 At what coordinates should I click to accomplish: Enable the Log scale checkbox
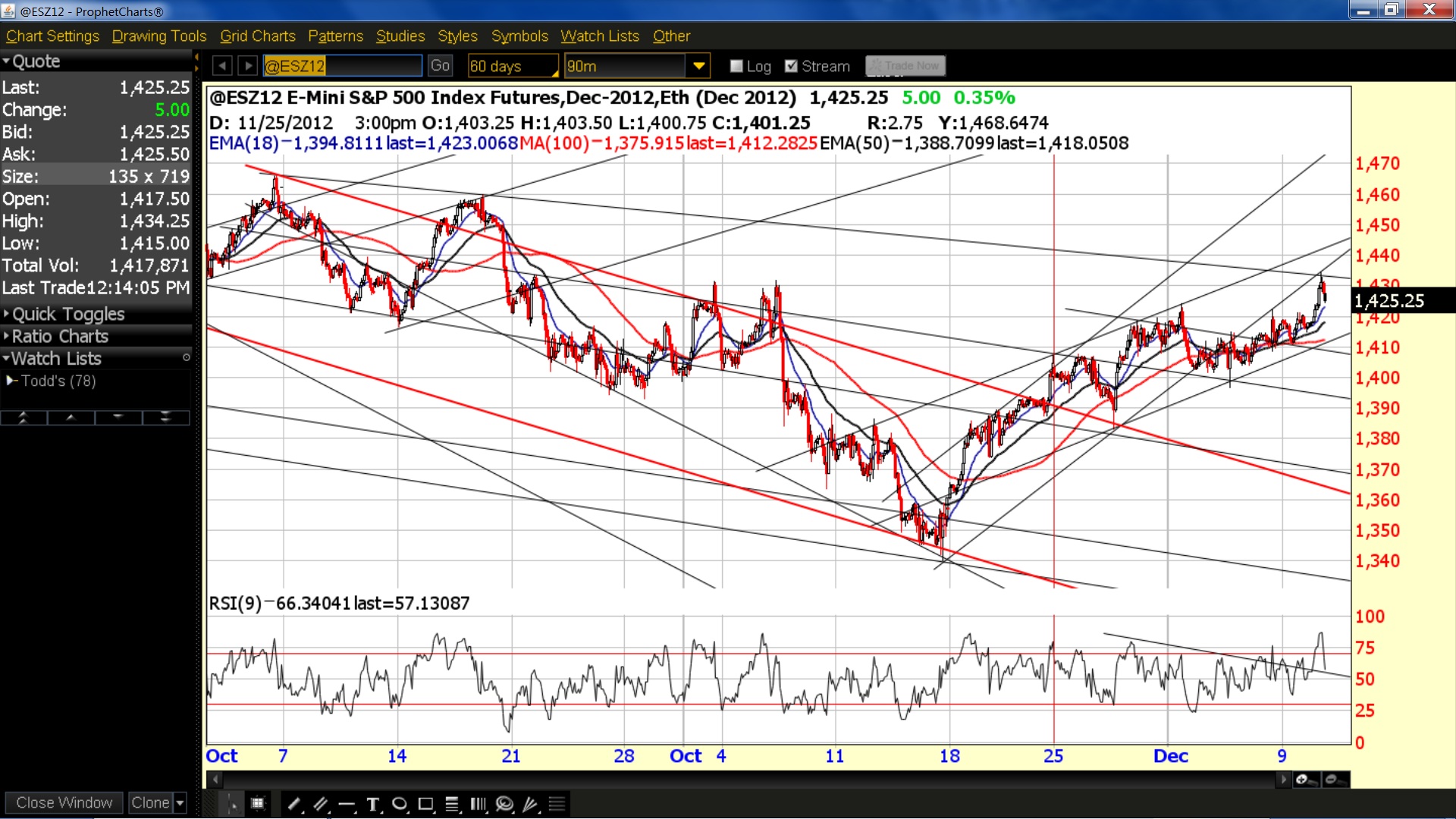point(736,66)
